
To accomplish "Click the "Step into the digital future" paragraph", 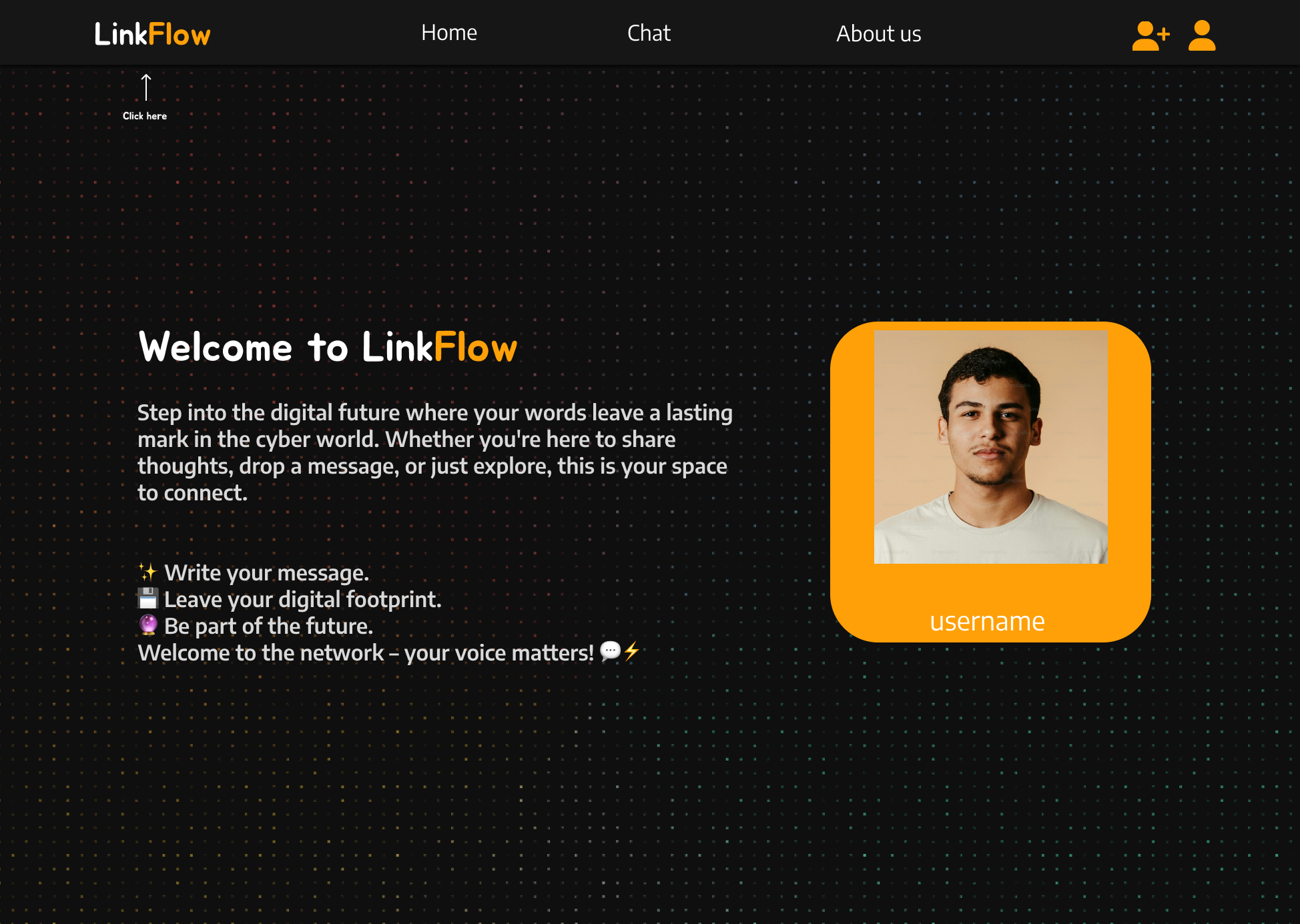I will (434, 452).
